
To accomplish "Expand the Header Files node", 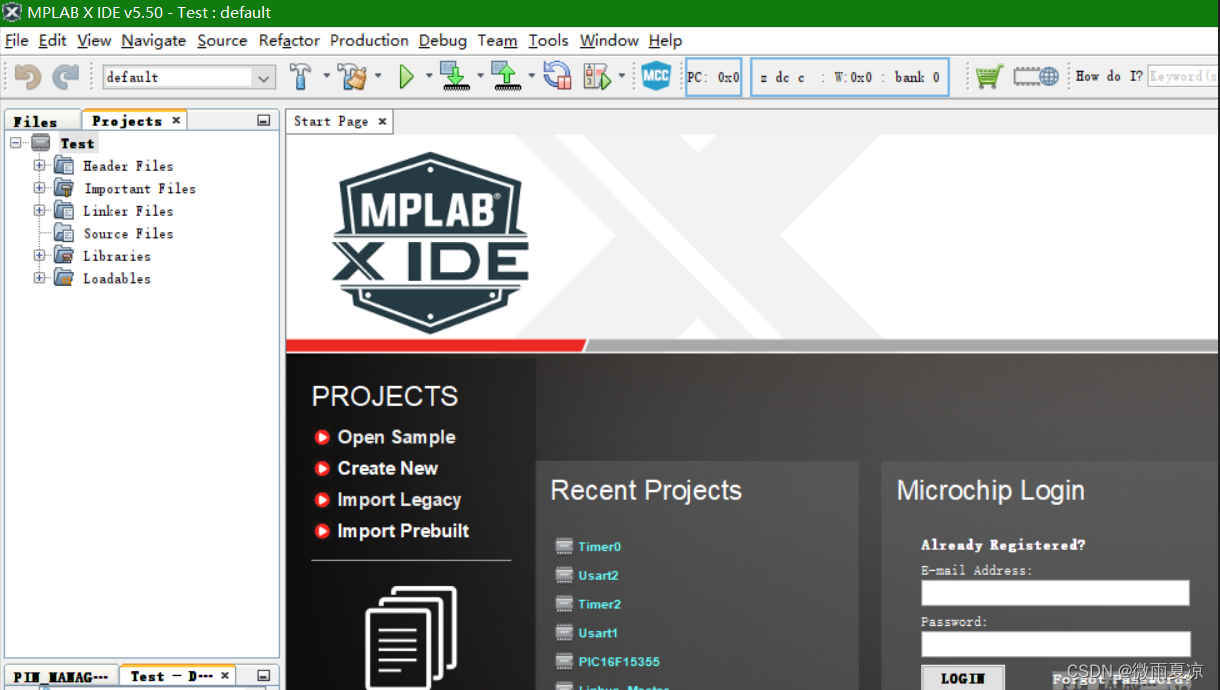I will 39,166.
